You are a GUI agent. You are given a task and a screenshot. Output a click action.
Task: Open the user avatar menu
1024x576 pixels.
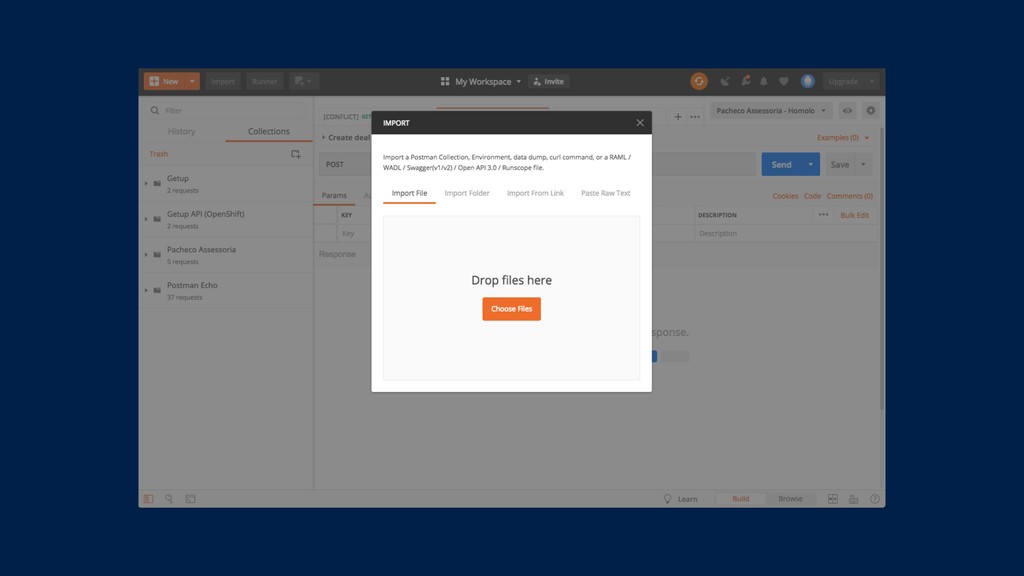pyautogui.click(x=808, y=82)
